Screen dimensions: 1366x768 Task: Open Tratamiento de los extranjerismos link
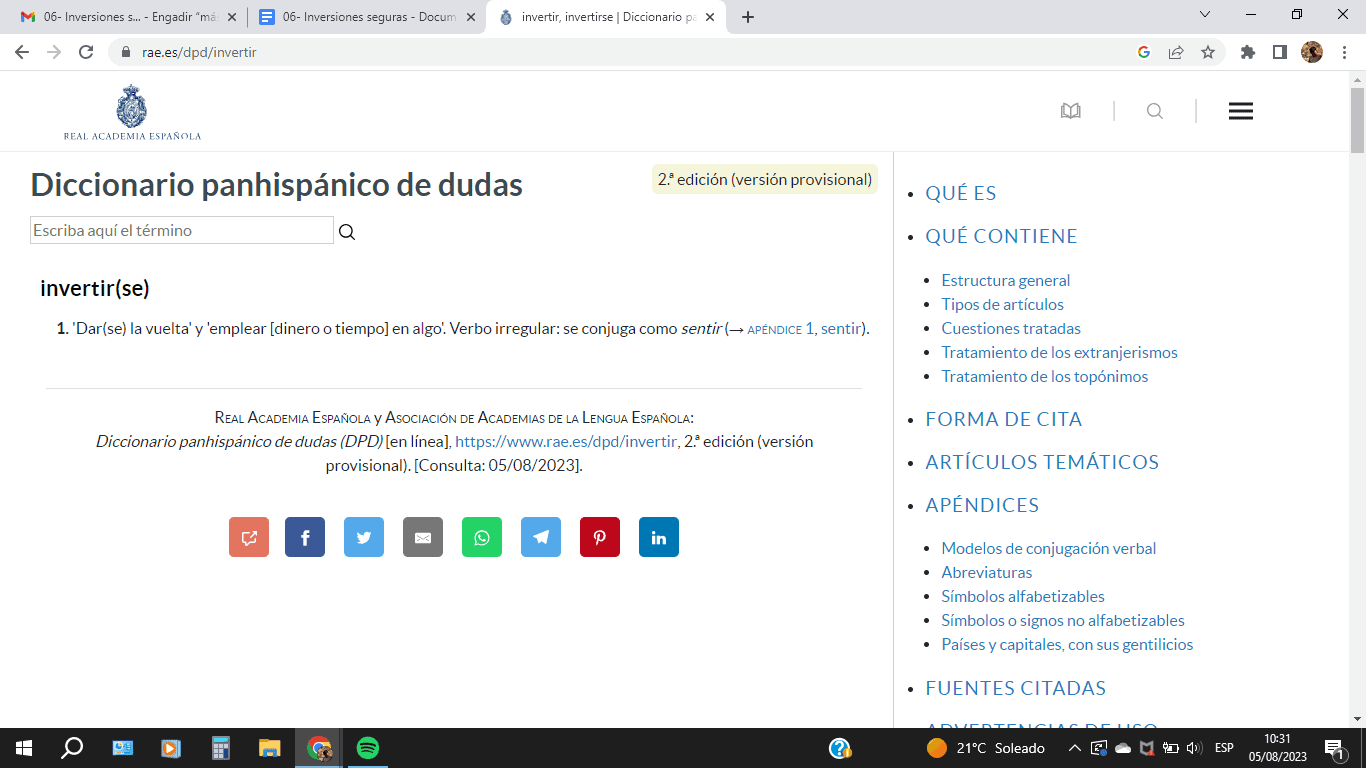[x=1060, y=352]
